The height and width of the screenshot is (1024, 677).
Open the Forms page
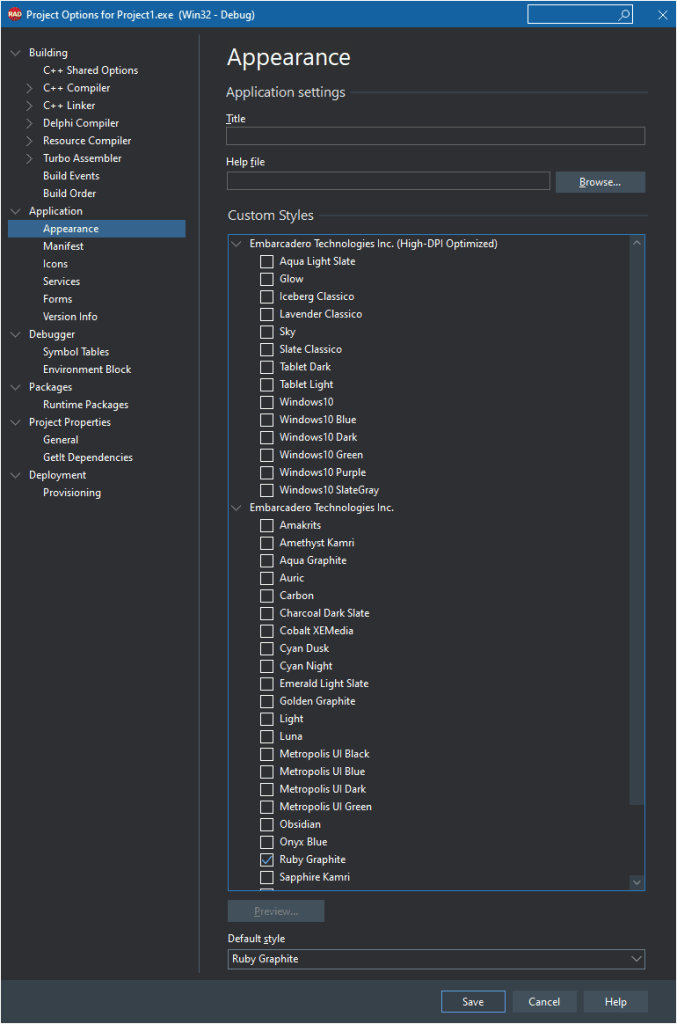57,299
